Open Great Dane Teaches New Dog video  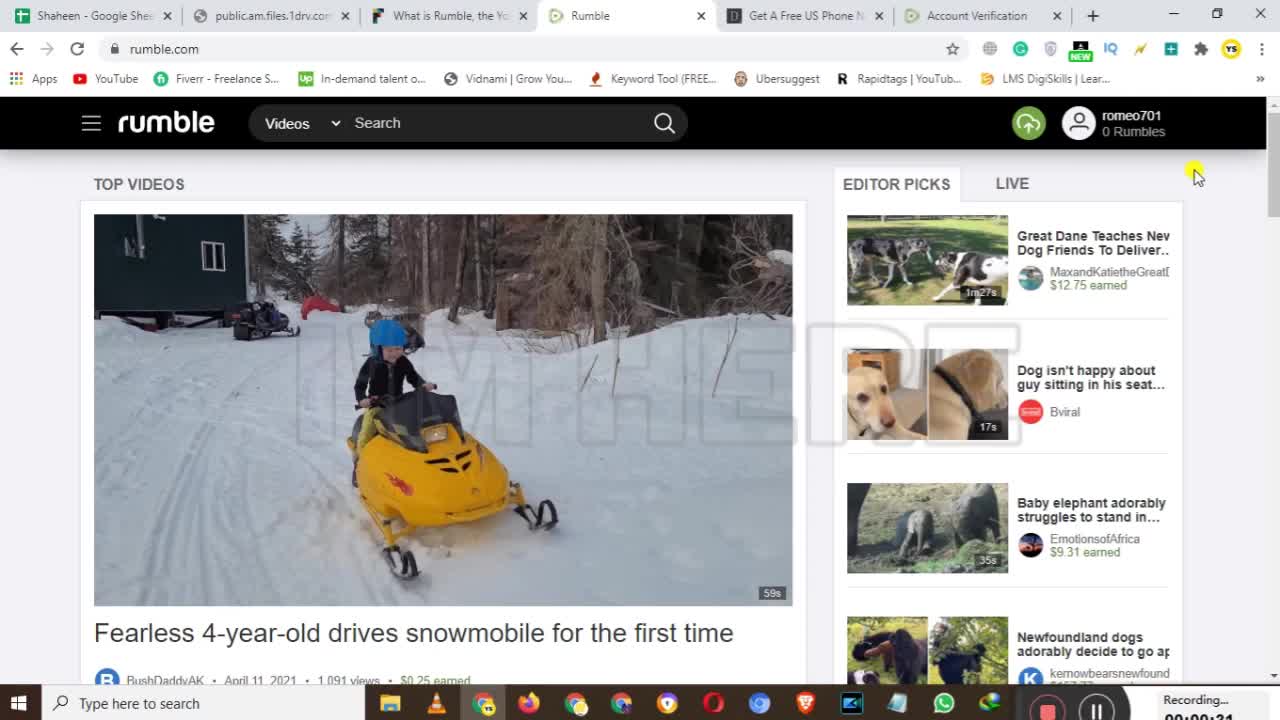tap(1093, 243)
